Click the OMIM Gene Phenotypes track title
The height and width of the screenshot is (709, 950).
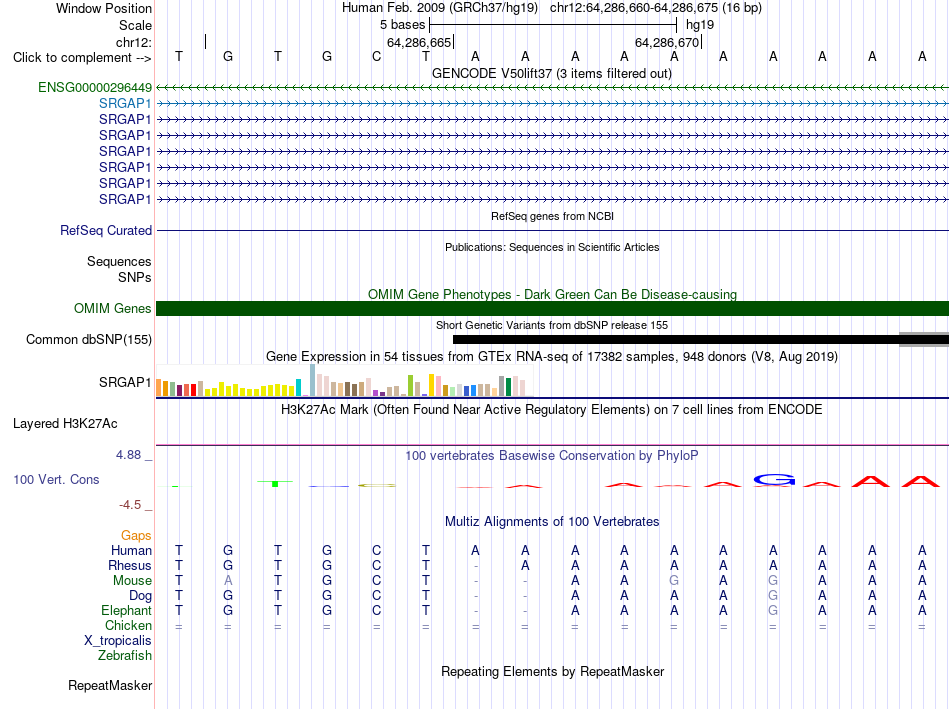553,295
